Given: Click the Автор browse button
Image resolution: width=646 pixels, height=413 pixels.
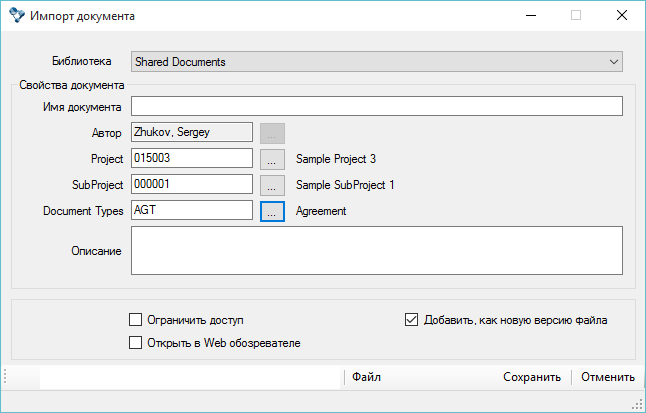Looking at the screenshot, I should [x=272, y=133].
